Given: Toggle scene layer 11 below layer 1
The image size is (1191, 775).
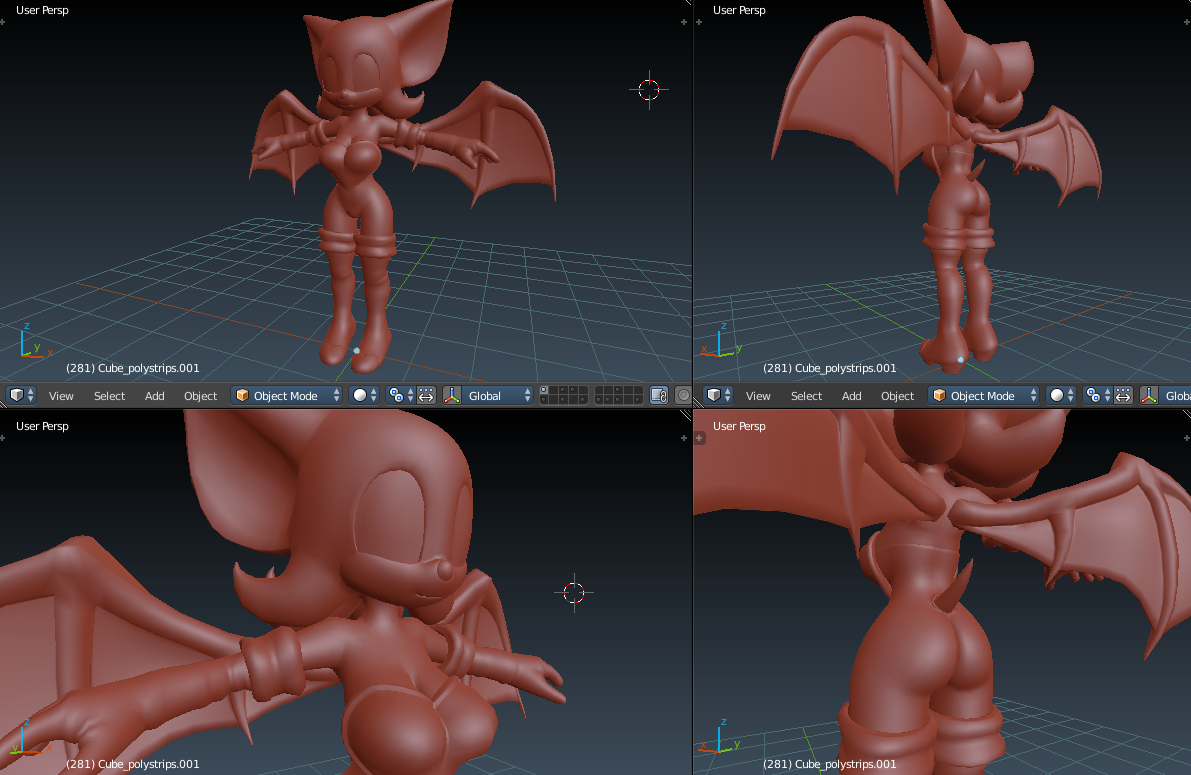Looking at the screenshot, I should [544, 400].
